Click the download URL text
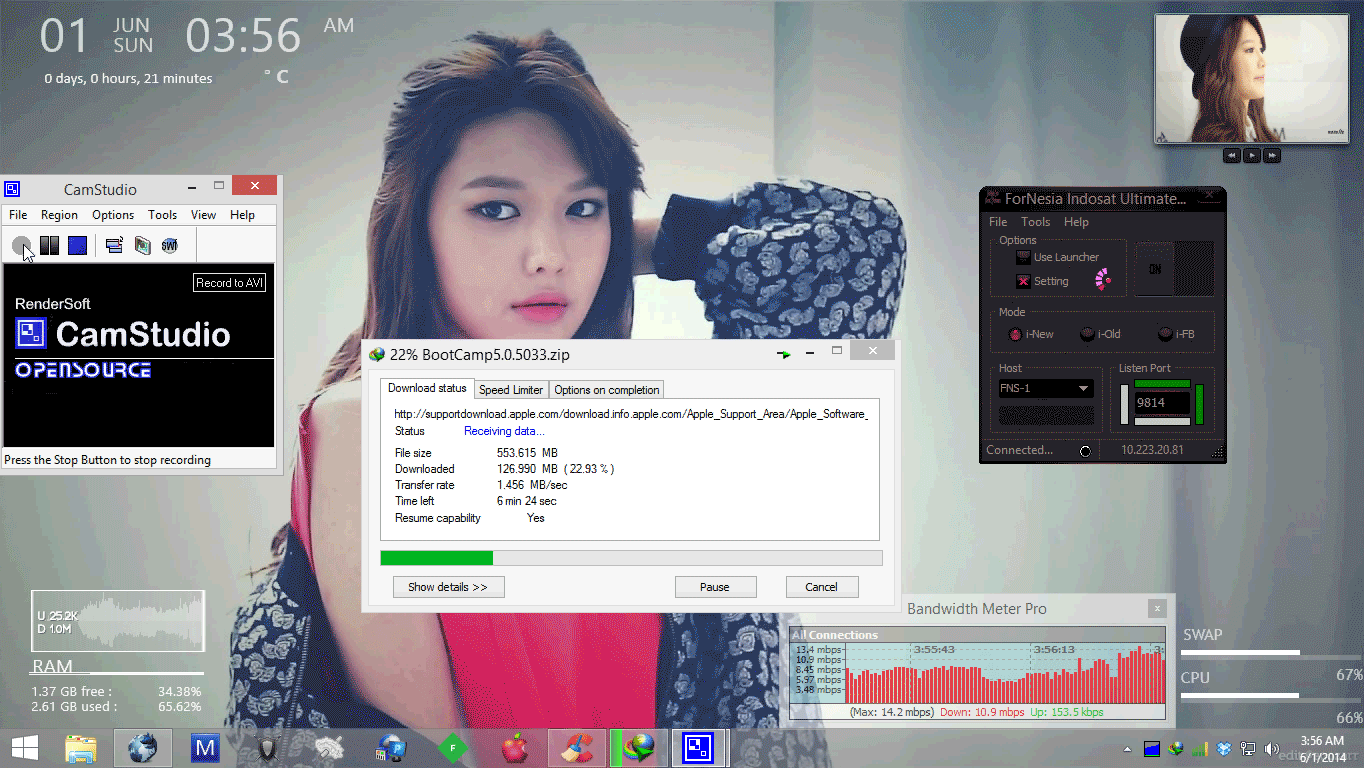Image resolution: width=1364 pixels, height=768 pixels. pos(630,414)
